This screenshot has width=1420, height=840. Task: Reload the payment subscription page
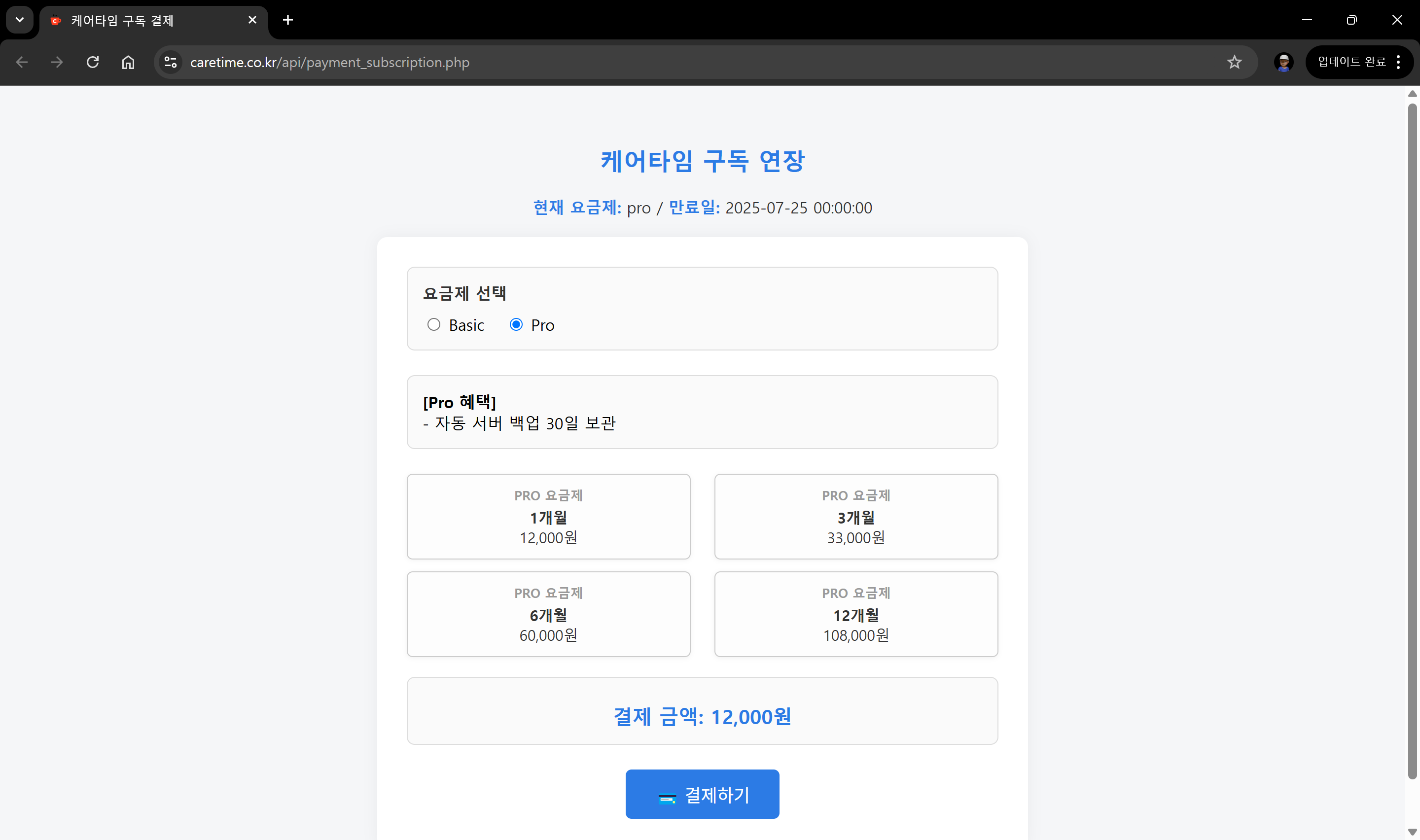click(x=92, y=62)
